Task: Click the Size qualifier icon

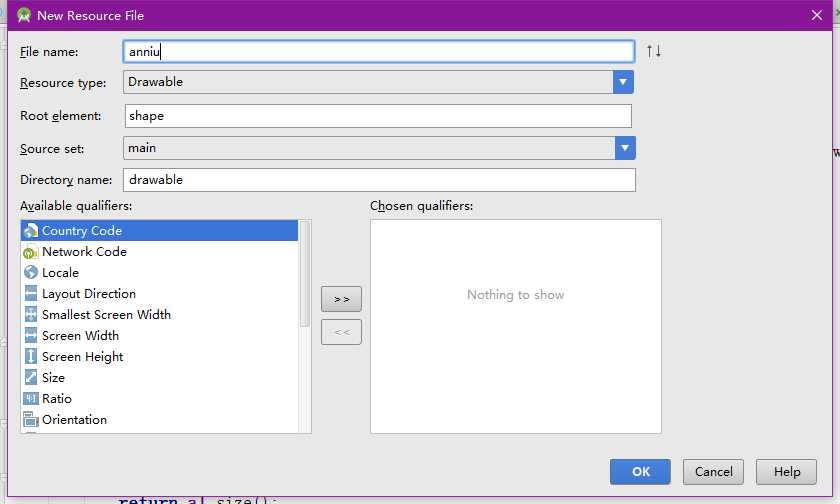Action: pos(31,378)
